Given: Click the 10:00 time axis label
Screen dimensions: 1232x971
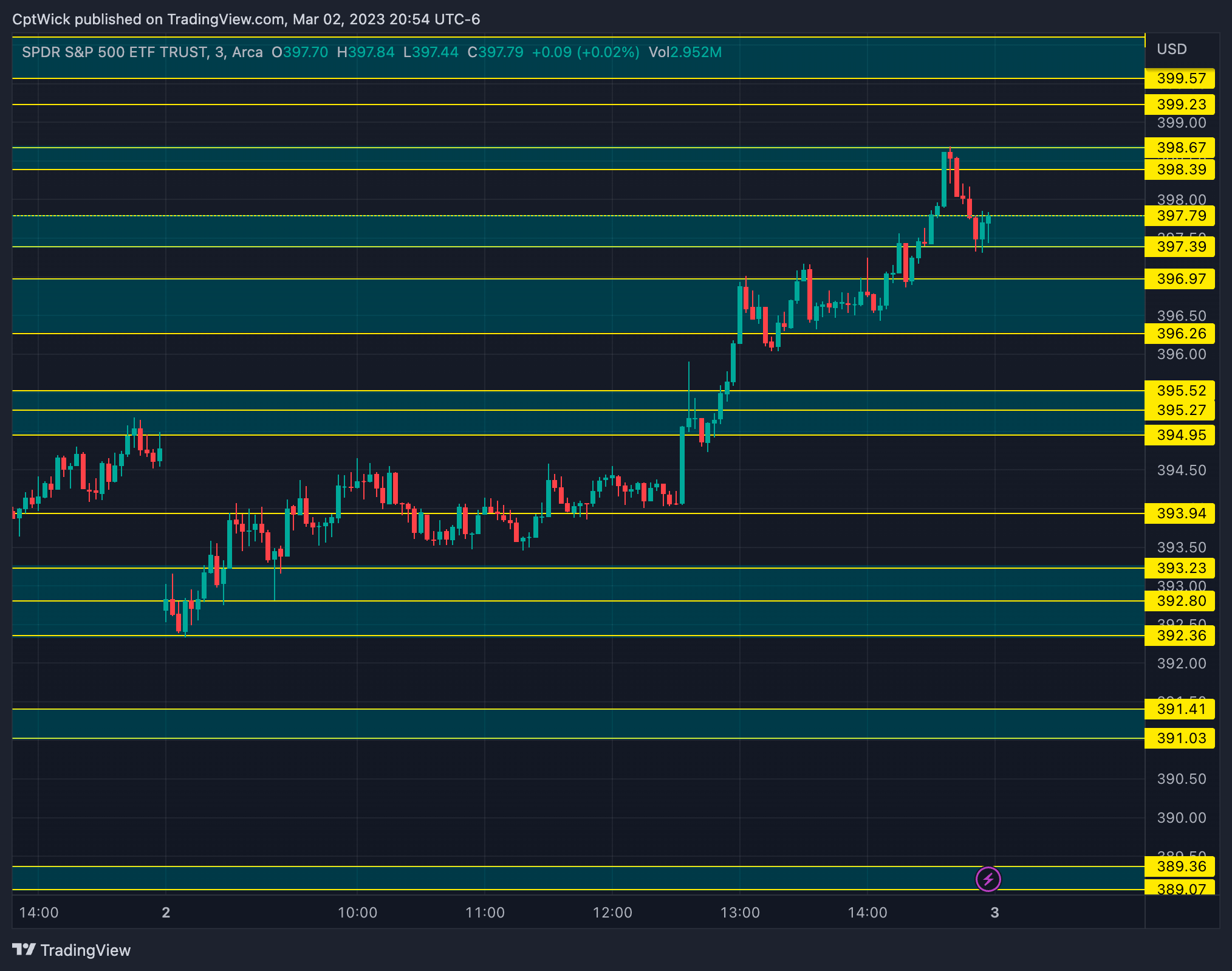Looking at the screenshot, I should (x=357, y=913).
